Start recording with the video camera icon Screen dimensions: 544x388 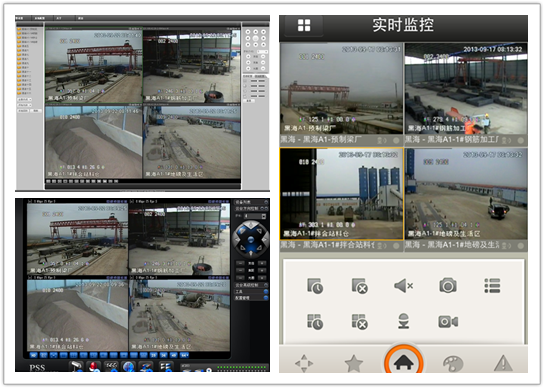(x=448, y=322)
